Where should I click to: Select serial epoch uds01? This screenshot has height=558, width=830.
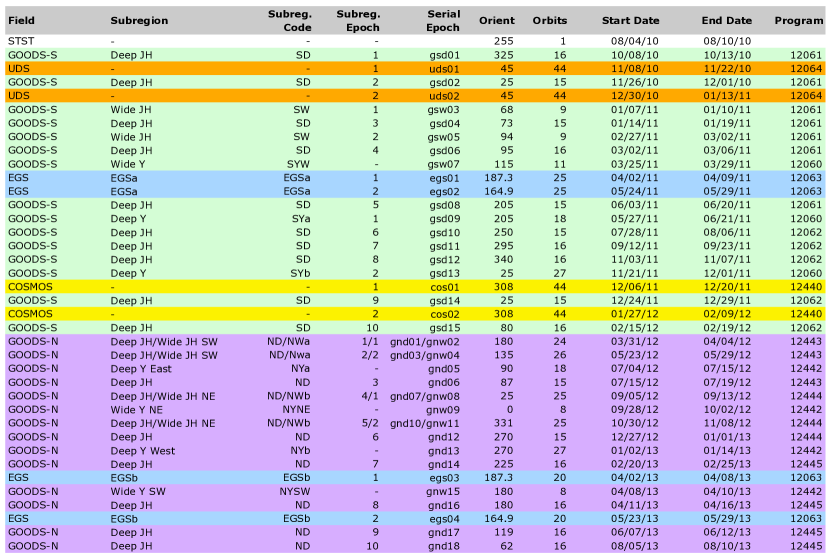[445, 69]
